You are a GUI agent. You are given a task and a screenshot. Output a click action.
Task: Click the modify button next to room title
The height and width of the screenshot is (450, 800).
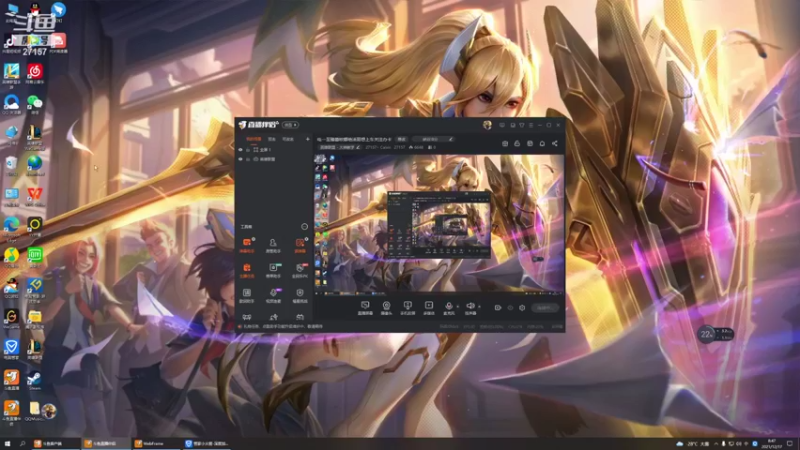coord(402,139)
